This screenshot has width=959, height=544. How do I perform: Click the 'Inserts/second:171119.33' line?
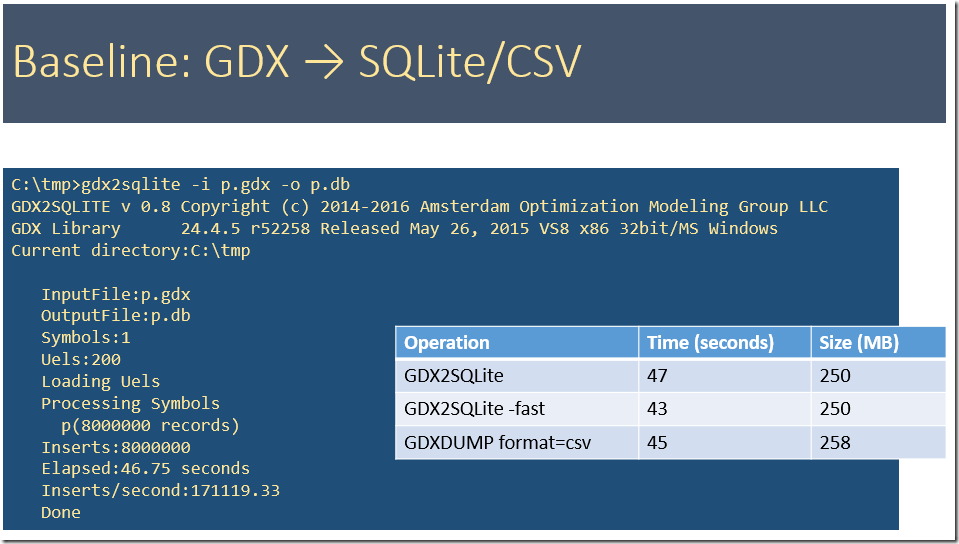[x=160, y=491]
